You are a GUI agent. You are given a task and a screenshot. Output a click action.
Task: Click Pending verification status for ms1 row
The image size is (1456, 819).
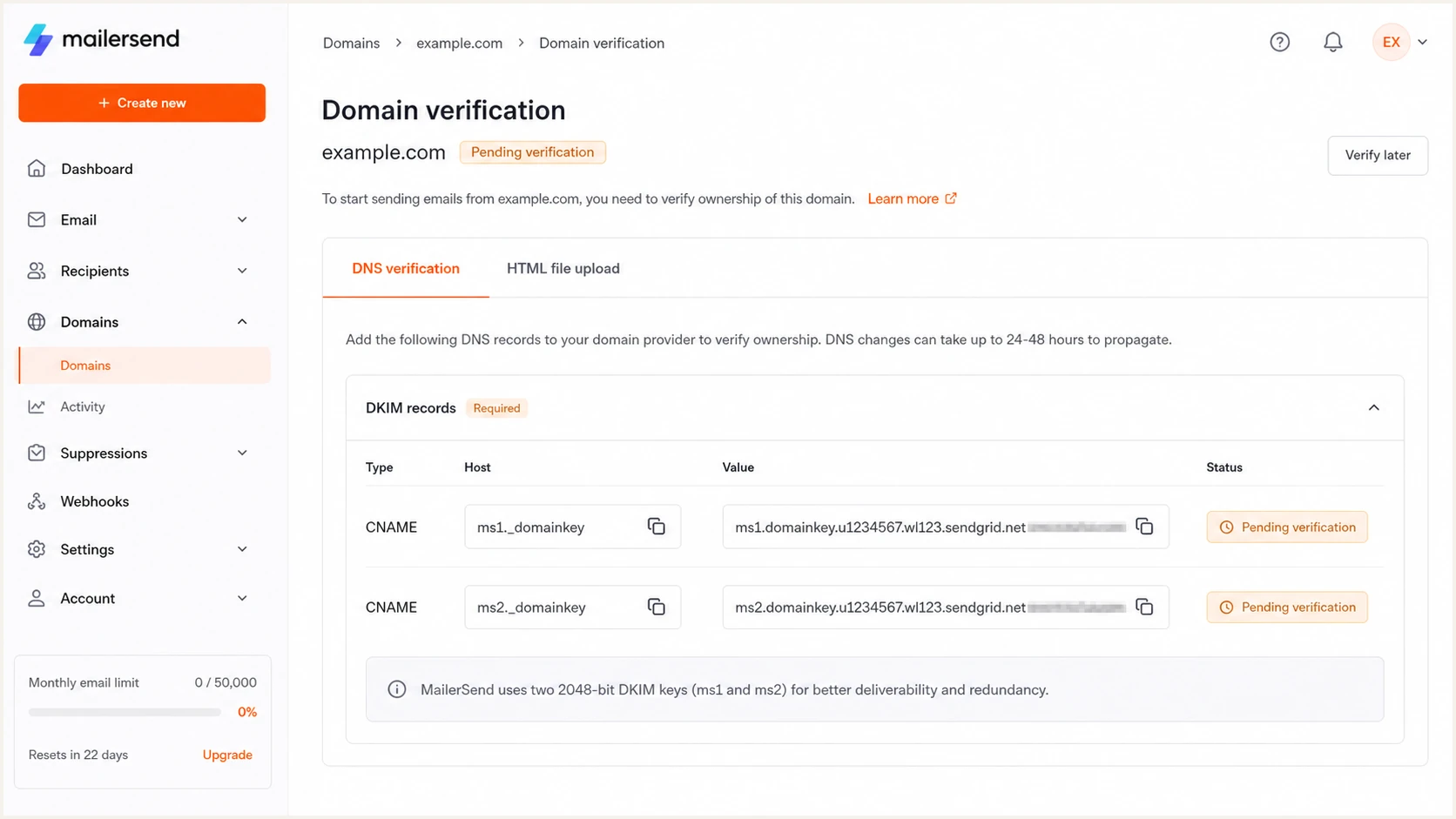coord(1286,527)
